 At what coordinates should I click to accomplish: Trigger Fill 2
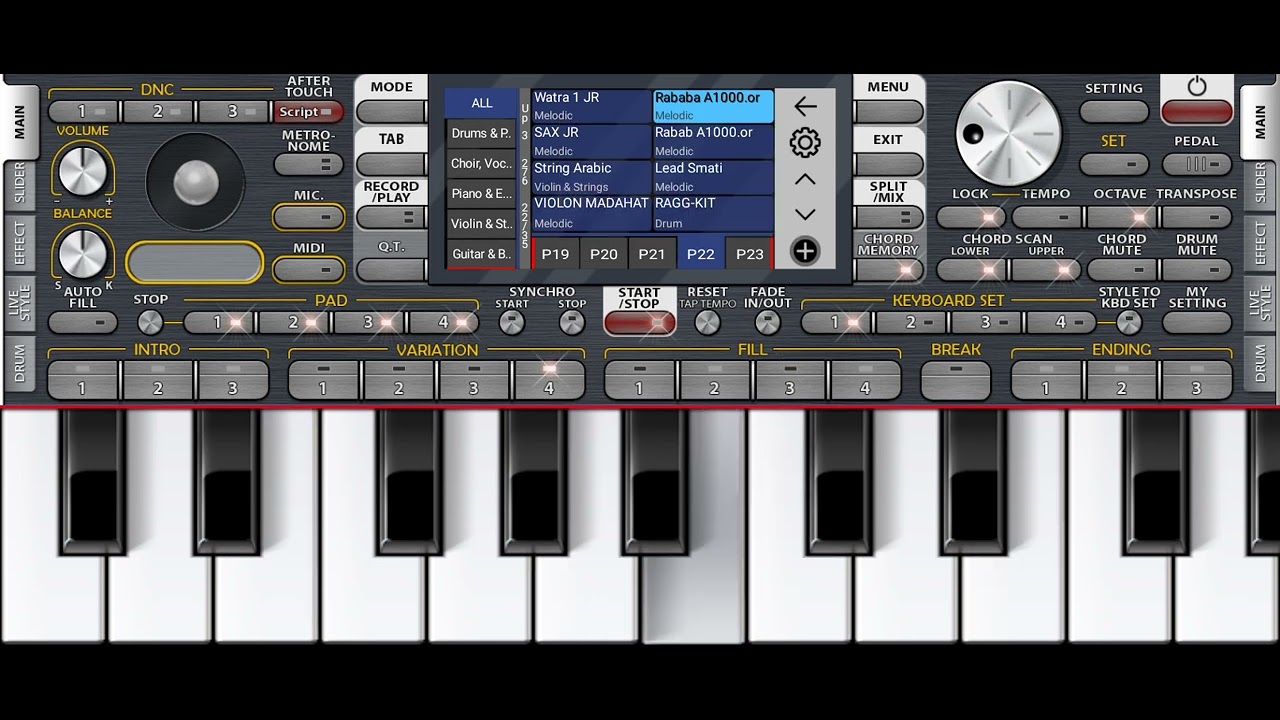click(x=715, y=380)
